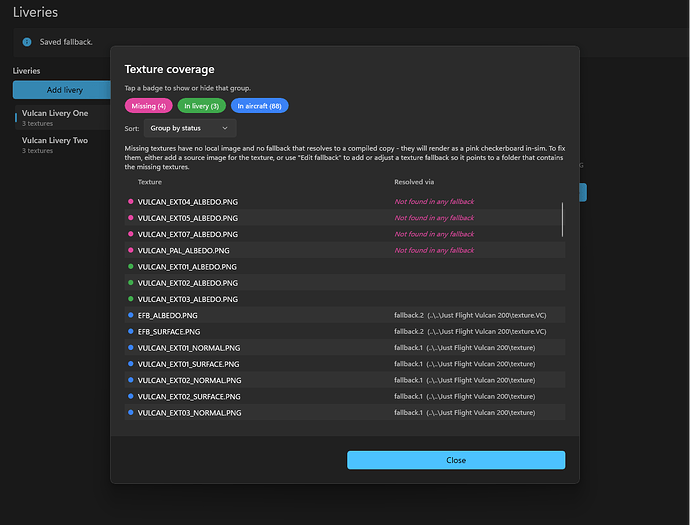The width and height of the screenshot is (690, 525).
Task: Select Vulcan Livery One in list
Action: pos(62,117)
